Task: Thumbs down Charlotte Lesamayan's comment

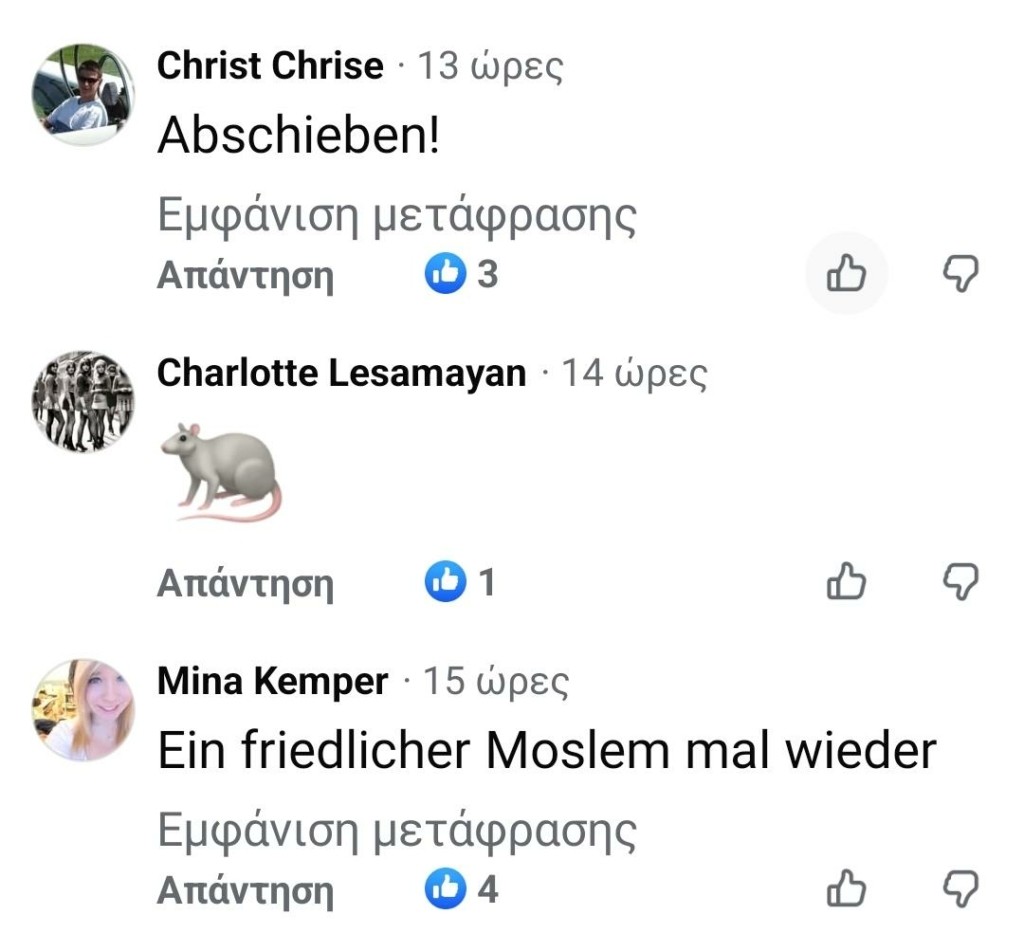Action: tap(961, 581)
